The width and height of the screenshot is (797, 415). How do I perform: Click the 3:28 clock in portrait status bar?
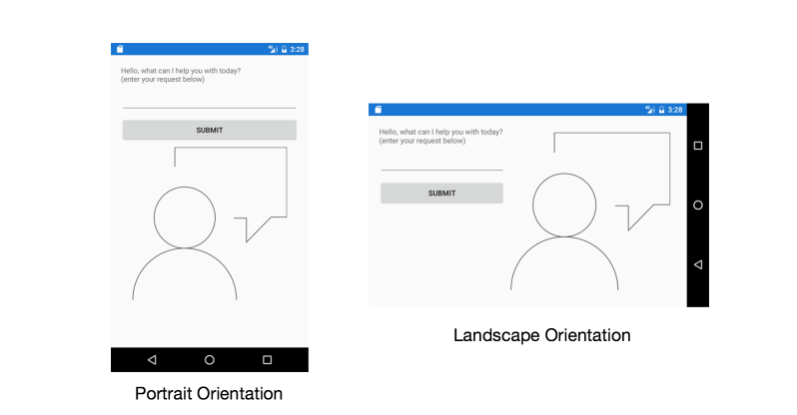(x=297, y=49)
